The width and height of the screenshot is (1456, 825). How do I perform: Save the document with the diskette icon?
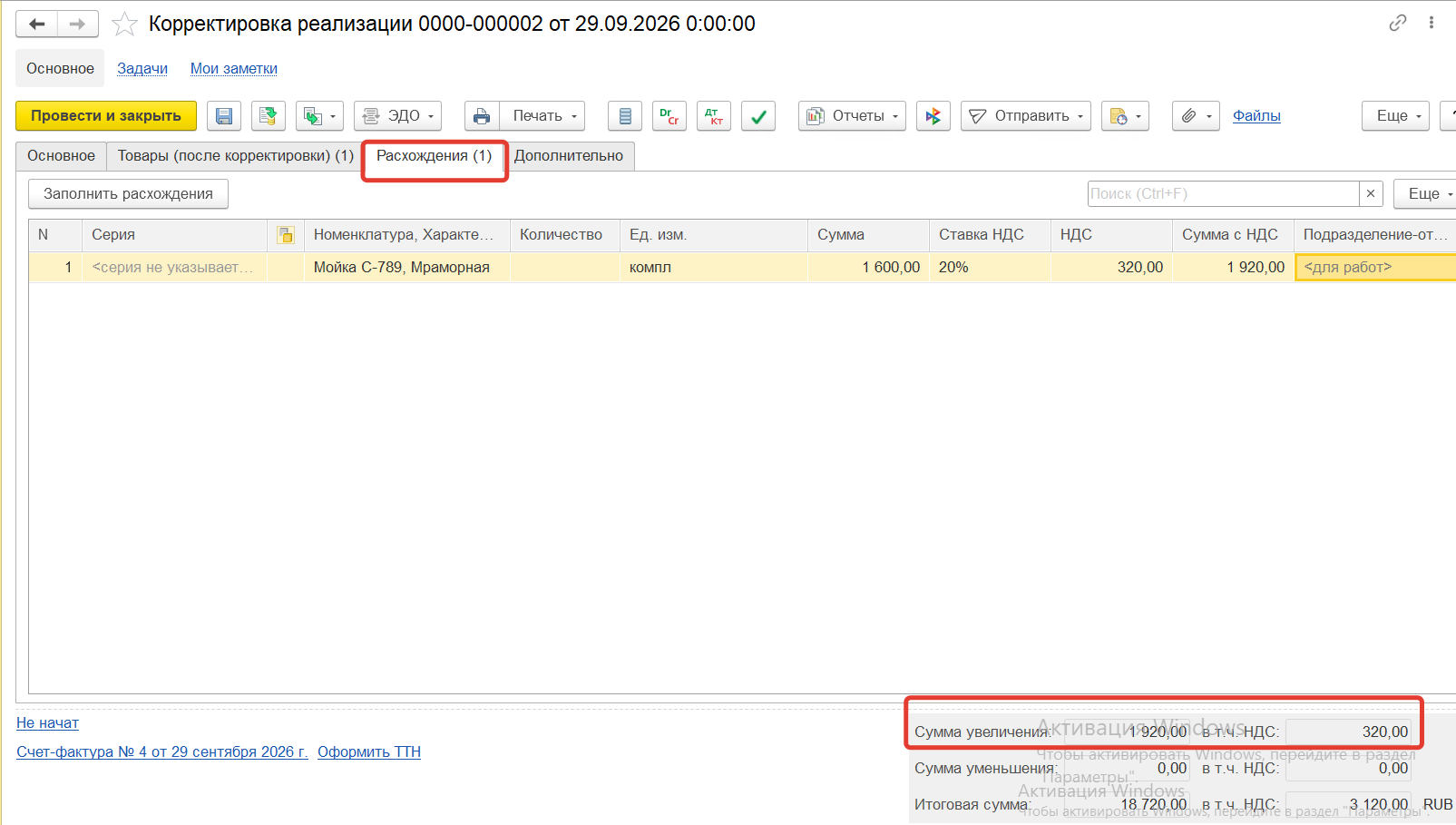[224, 116]
